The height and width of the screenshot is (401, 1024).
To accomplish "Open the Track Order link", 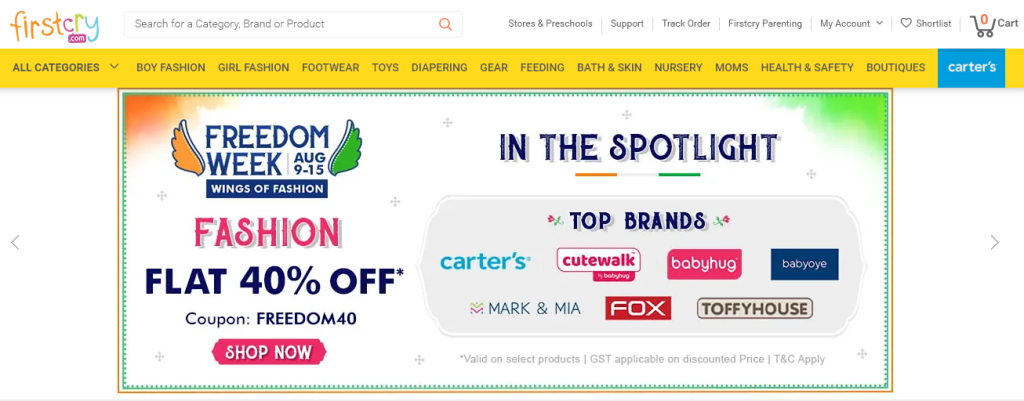I will tap(686, 24).
